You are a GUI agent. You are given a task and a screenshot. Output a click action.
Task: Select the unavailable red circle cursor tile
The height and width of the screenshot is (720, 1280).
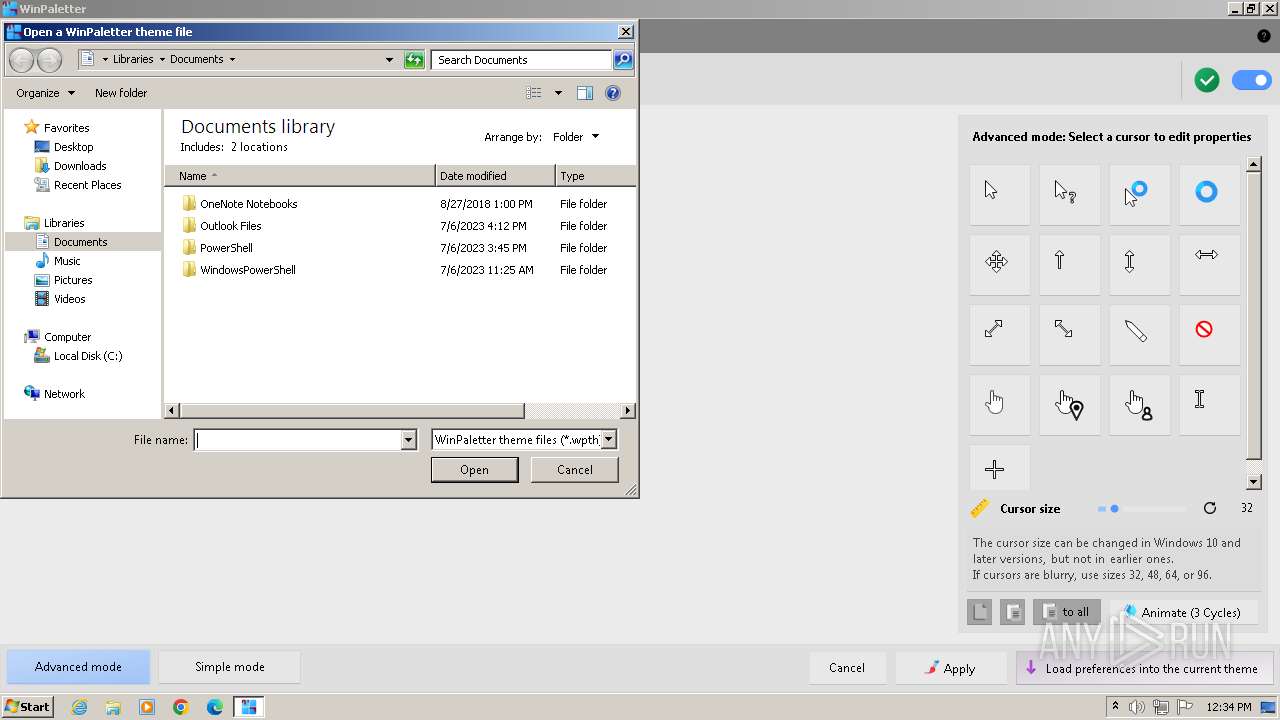(1209, 335)
